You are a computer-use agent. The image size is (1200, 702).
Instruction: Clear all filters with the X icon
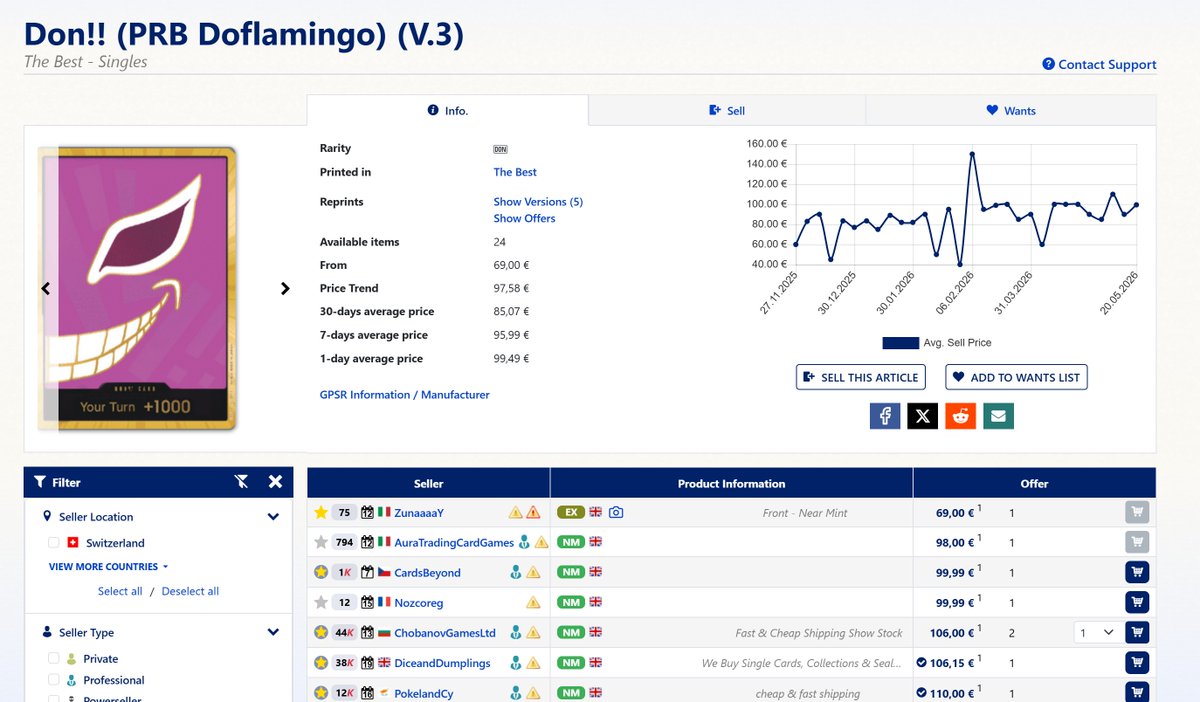pos(275,482)
